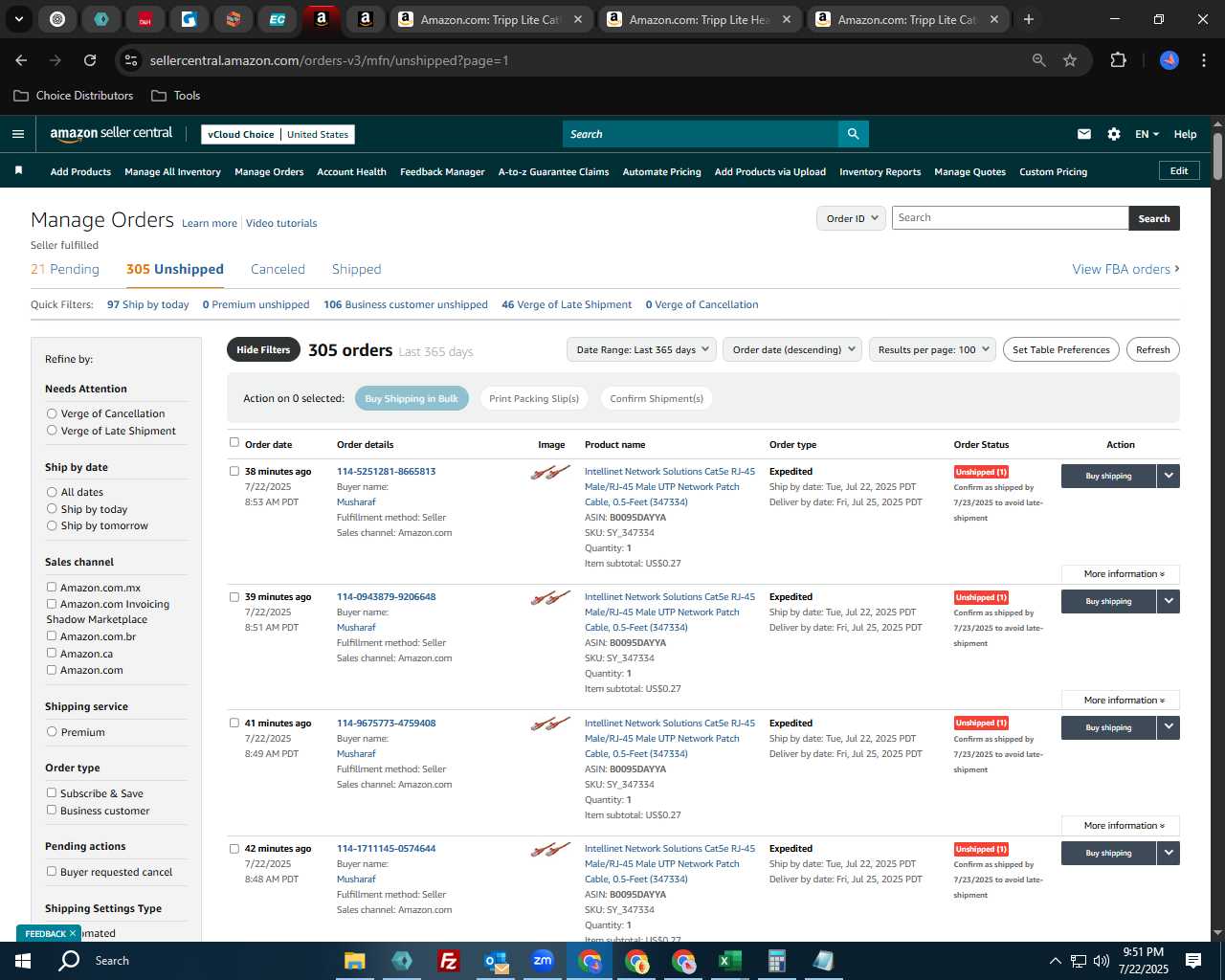Open Order date (descending) sort dropdown
Viewport: 1225px width, 980px height.
click(792, 349)
